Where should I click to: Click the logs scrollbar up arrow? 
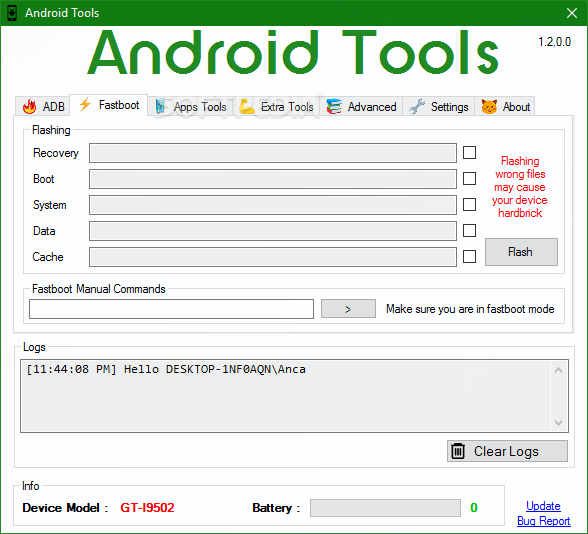pos(558,370)
